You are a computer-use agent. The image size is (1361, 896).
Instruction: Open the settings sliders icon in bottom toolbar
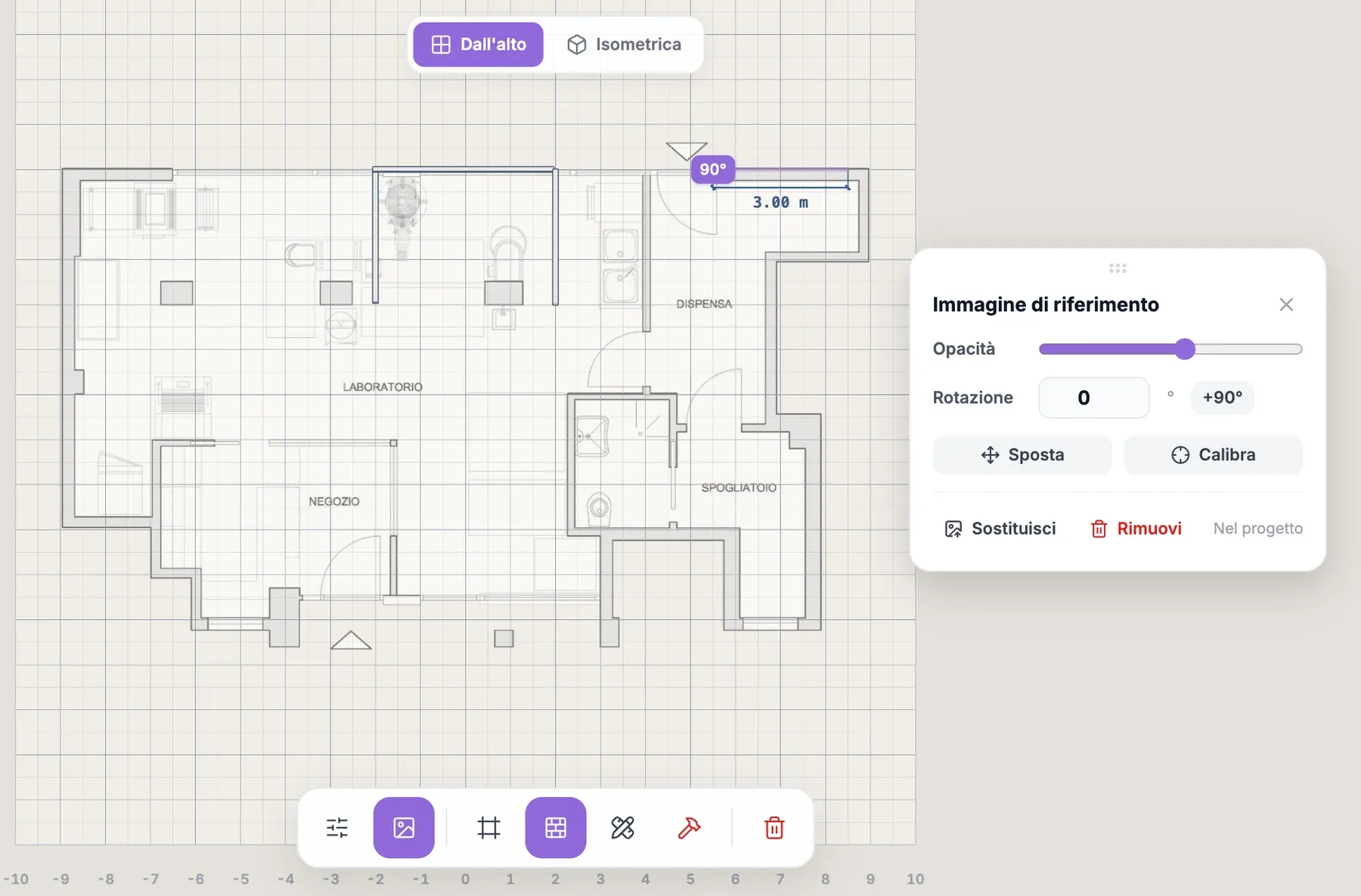337,827
